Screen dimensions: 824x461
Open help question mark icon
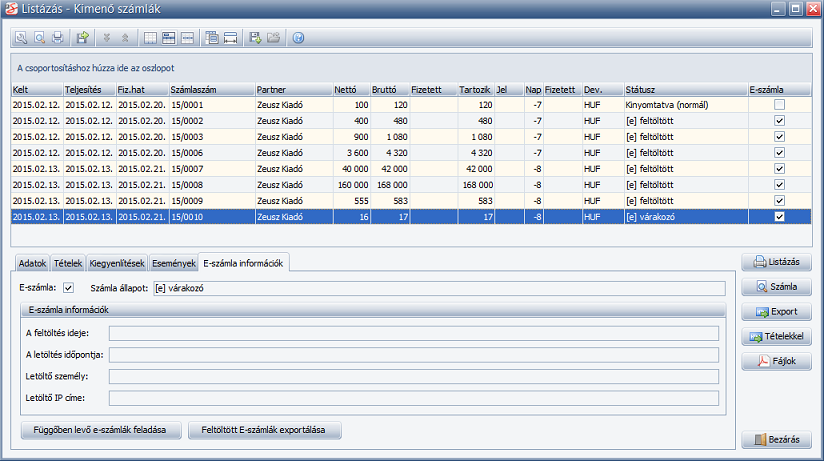pyautogui.click(x=298, y=38)
